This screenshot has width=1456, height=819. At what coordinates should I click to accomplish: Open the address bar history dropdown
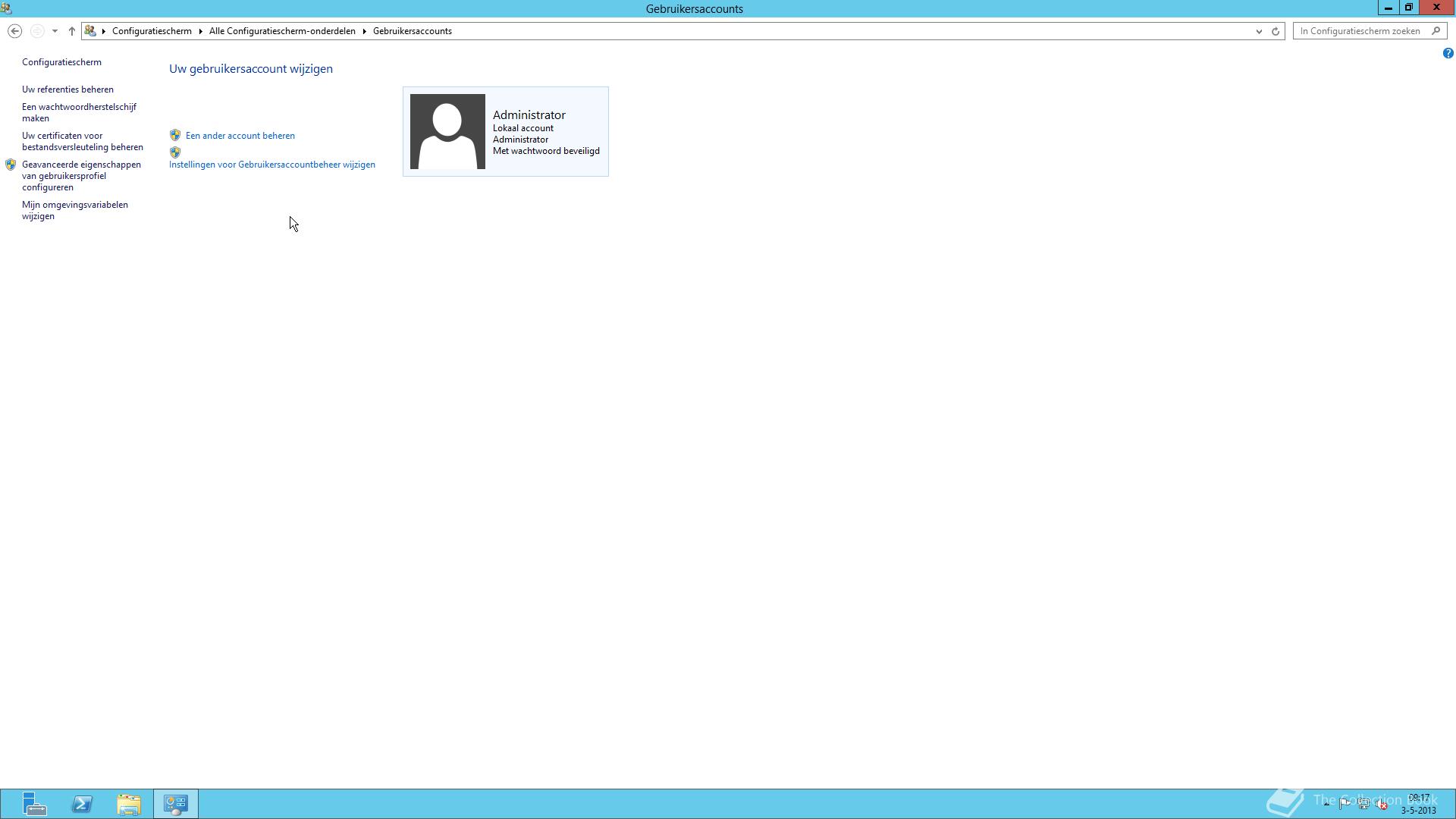tap(1259, 31)
